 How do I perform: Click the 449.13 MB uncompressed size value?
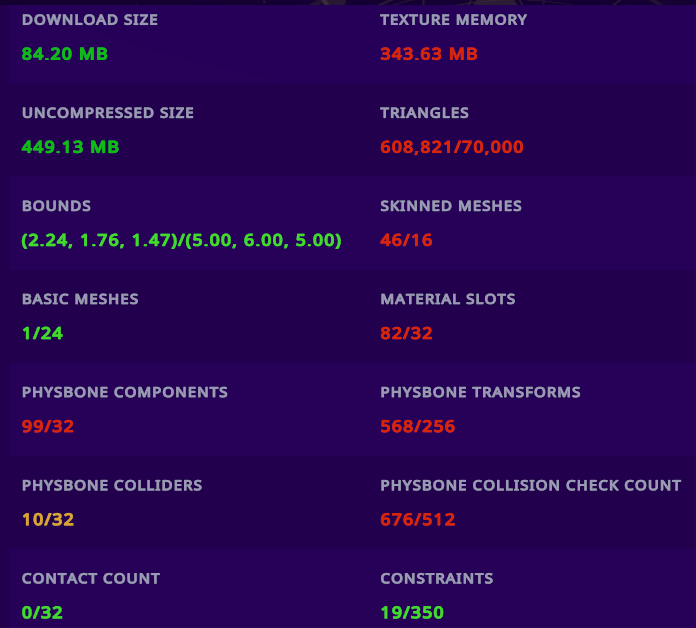pos(71,147)
